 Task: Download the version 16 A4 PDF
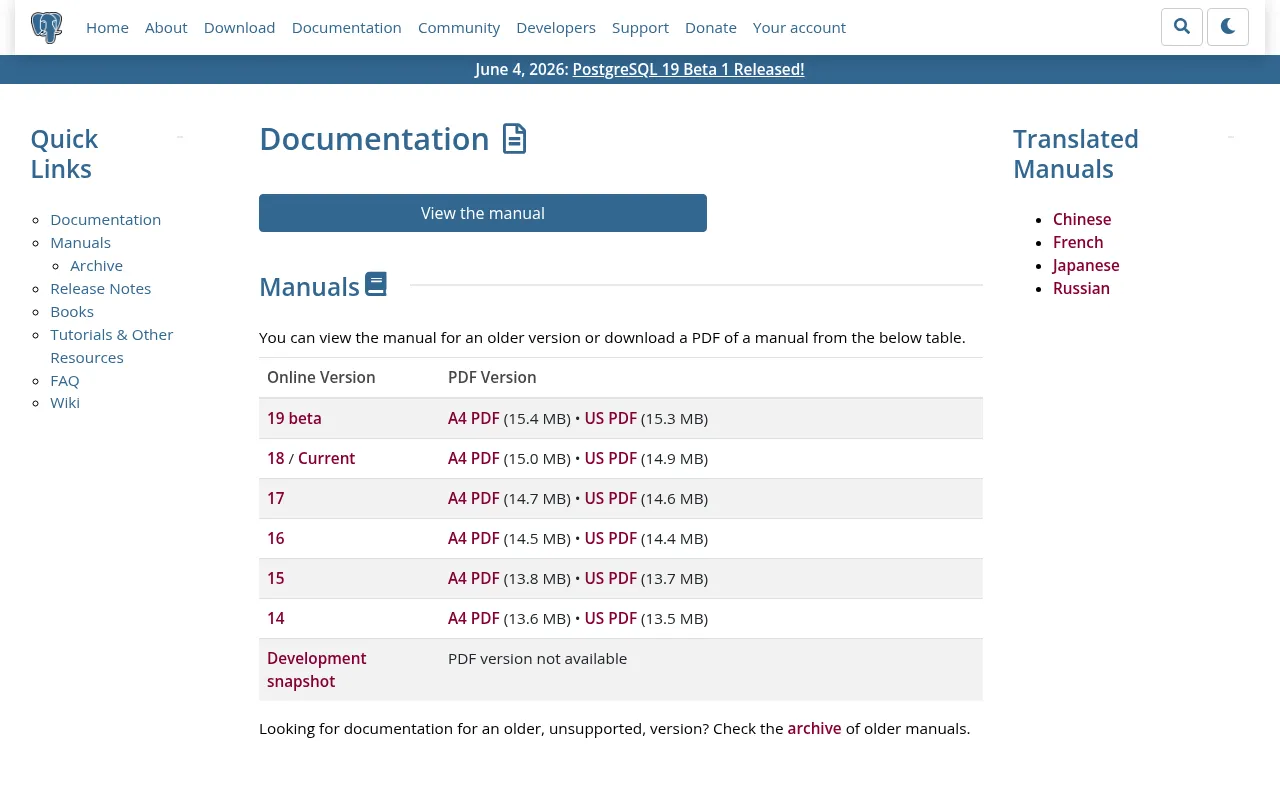474,539
